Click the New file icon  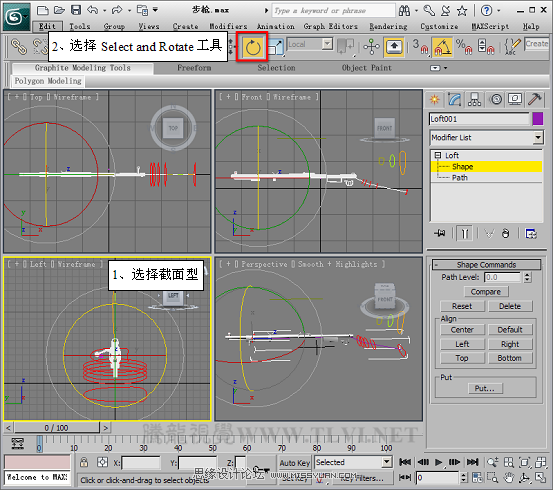coord(43,10)
